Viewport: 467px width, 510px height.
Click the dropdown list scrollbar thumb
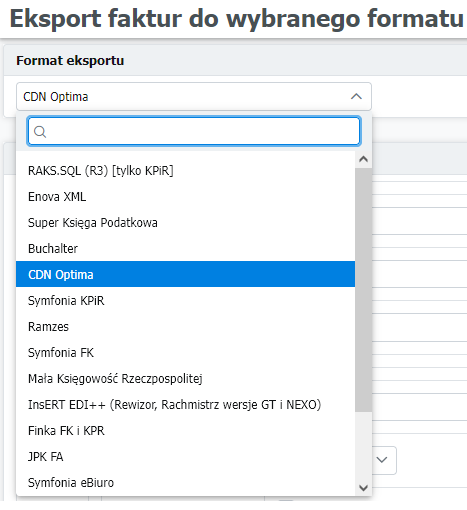363,290
